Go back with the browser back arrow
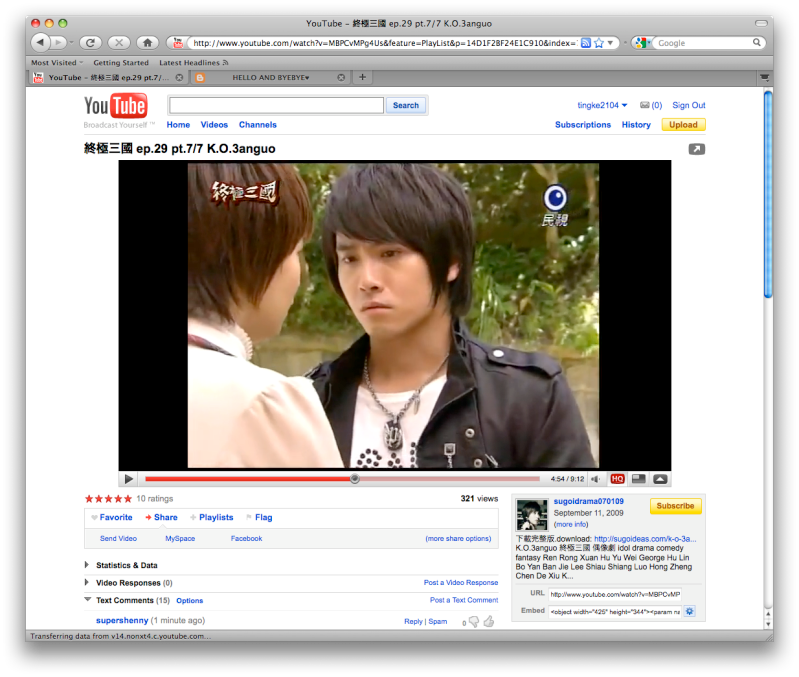The height and width of the screenshot is (677, 799). click(x=41, y=42)
